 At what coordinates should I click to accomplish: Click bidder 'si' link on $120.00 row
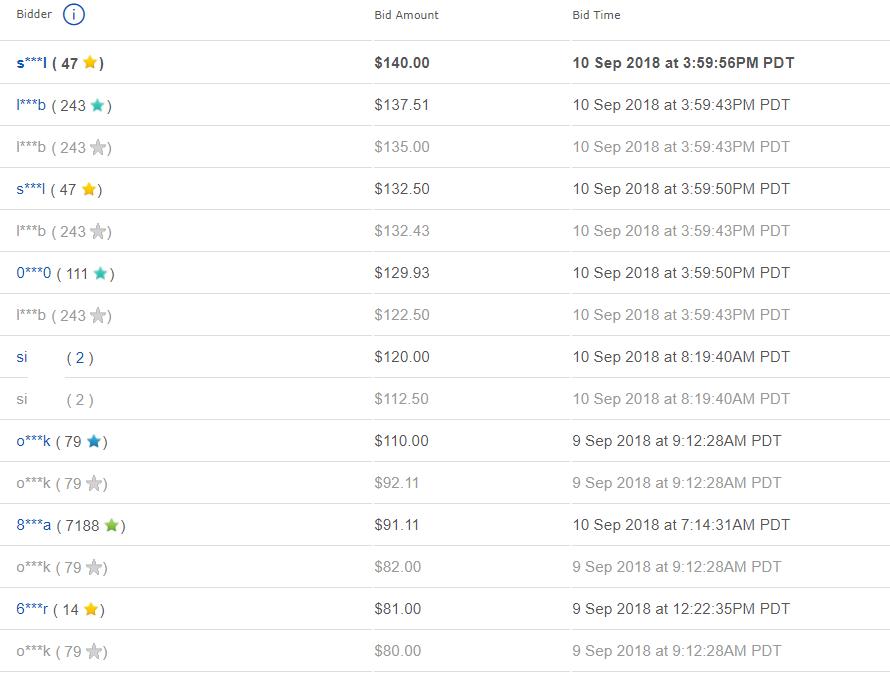click(x=22, y=357)
